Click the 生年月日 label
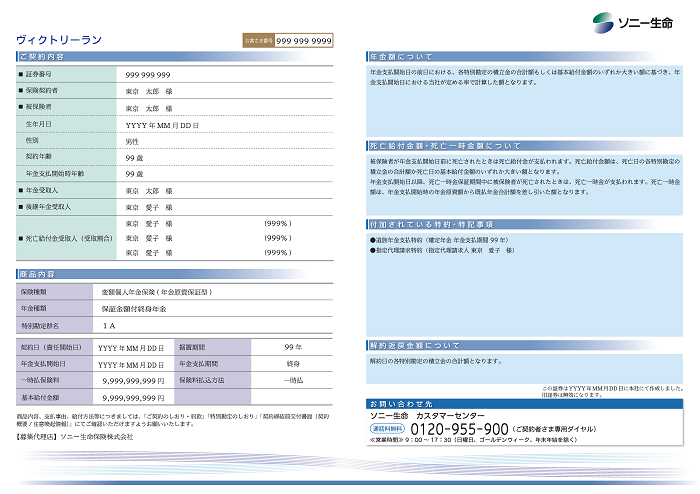 (38, 124)
